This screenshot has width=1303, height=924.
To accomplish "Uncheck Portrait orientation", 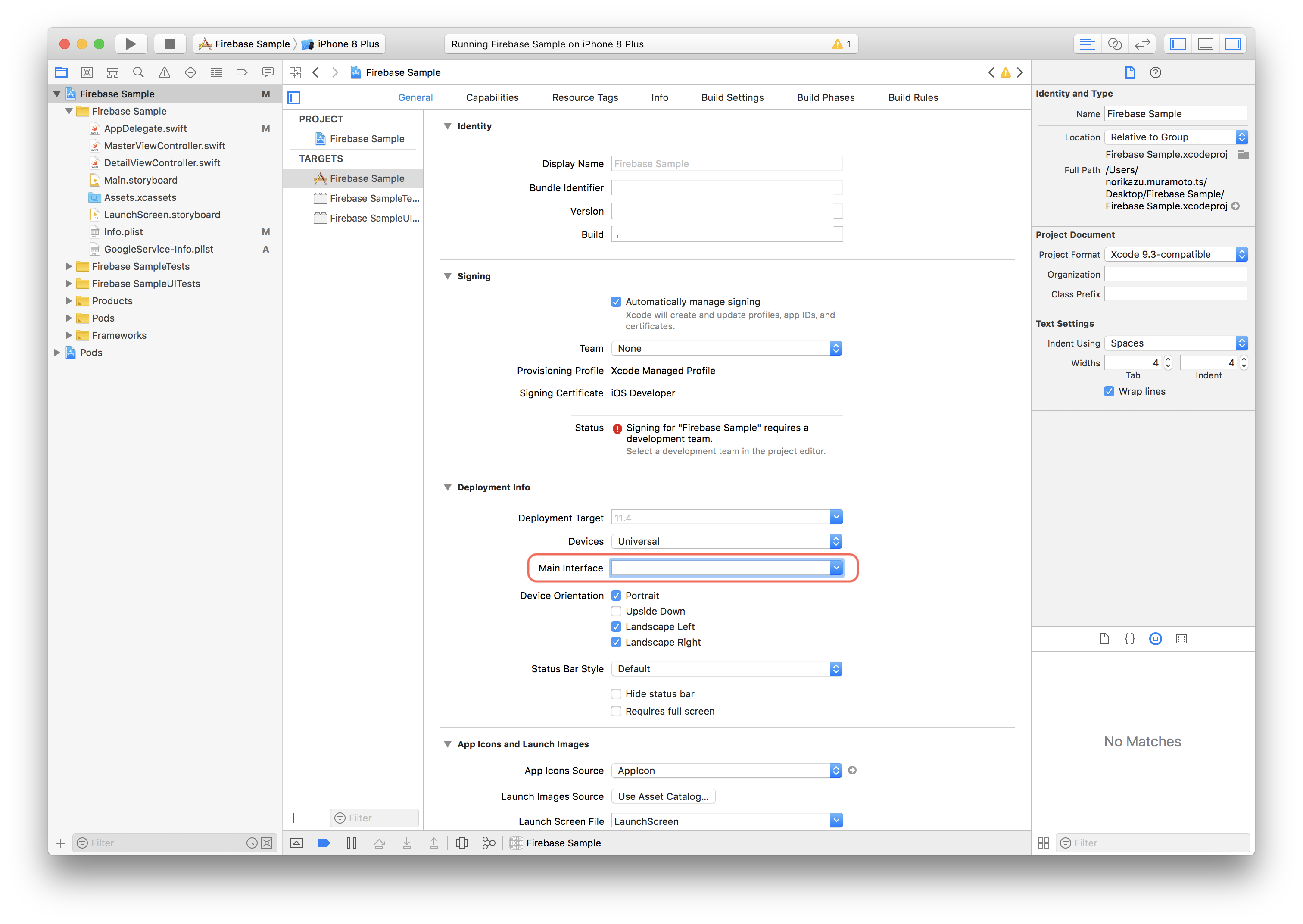I will pos(616,596).
